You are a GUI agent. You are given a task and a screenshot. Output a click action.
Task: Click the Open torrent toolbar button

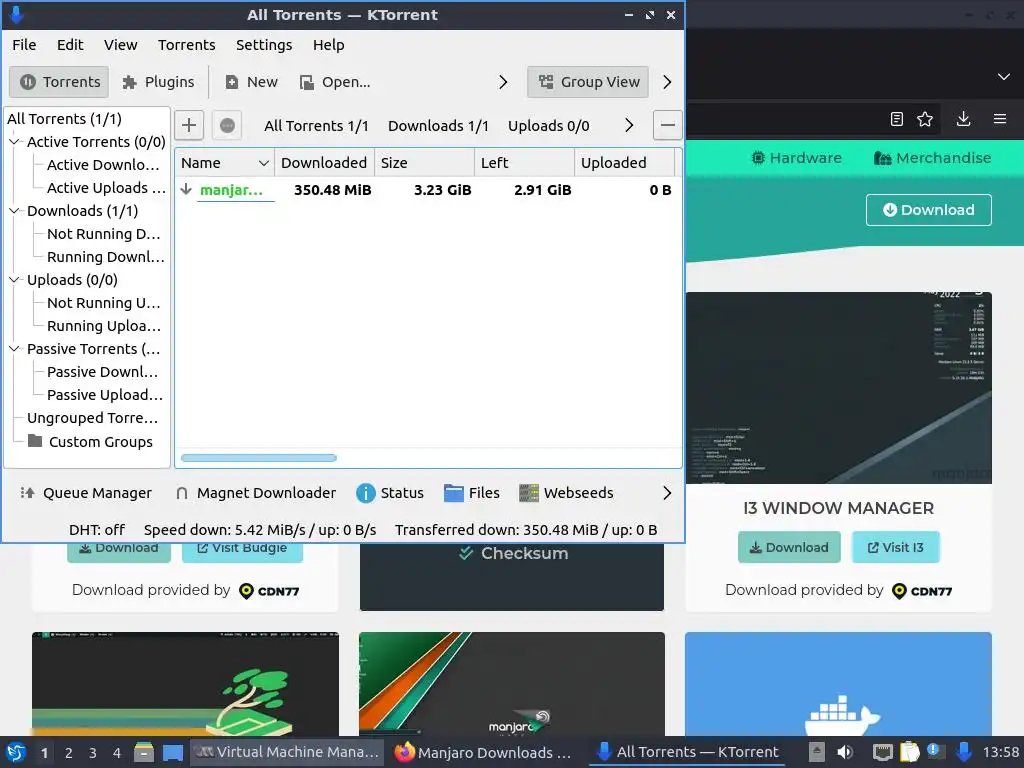click(x=335, y=82)
